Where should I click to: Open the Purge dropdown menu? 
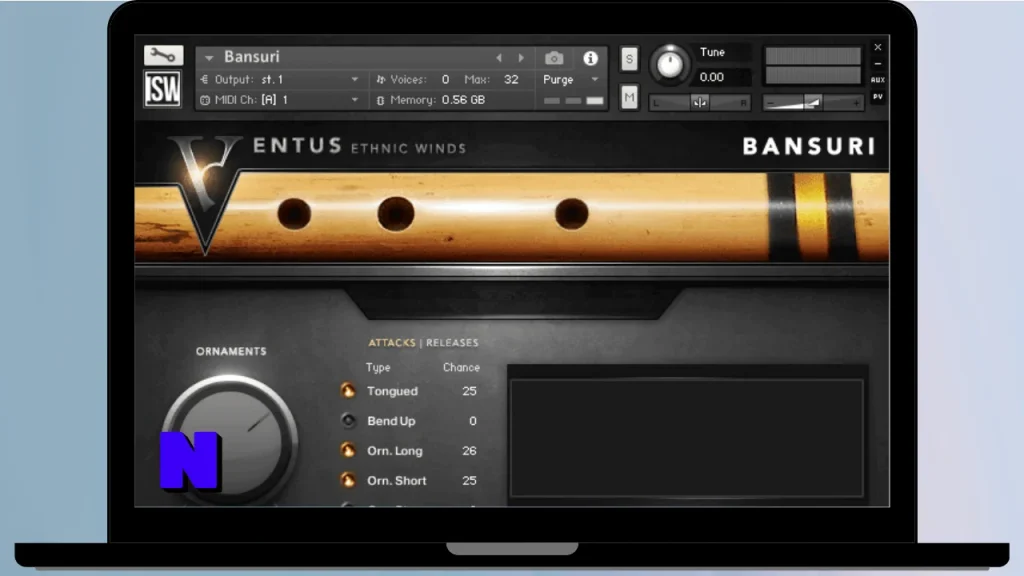point(570,80)
